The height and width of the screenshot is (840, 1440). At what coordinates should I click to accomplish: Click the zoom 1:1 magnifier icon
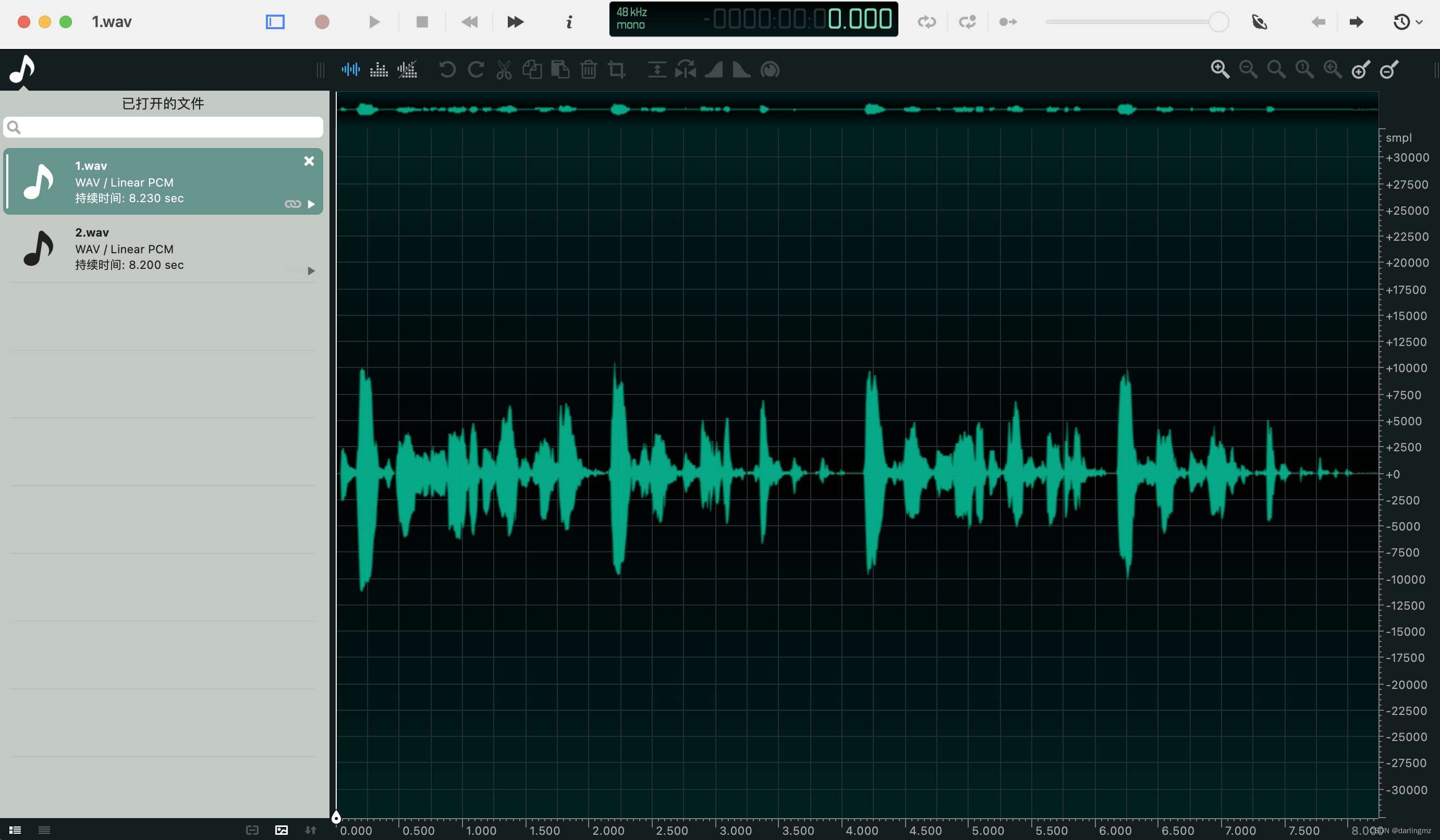click(1304, 70)
